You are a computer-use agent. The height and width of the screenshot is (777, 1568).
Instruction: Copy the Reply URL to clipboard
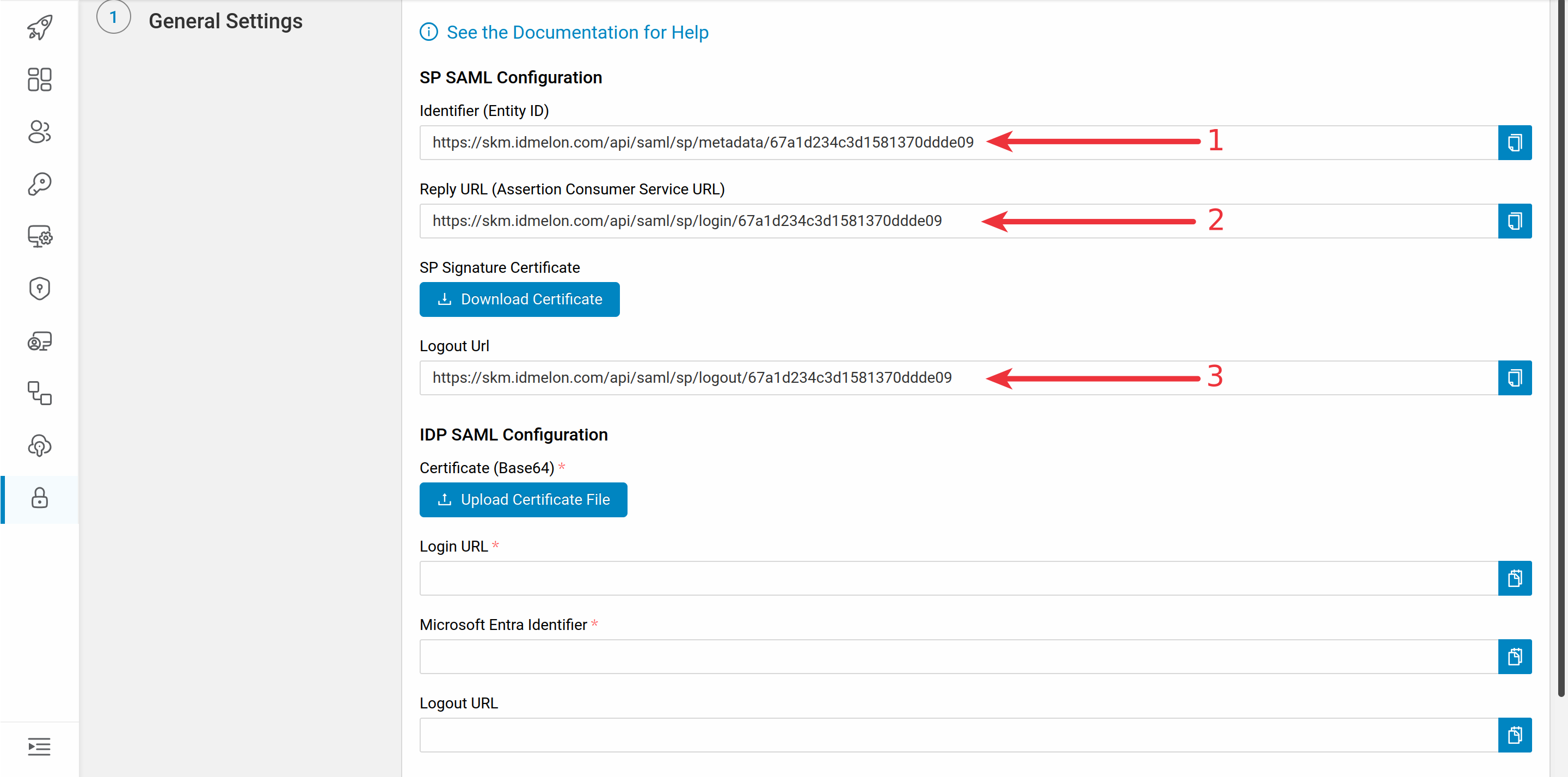[x=1515, y=221]
